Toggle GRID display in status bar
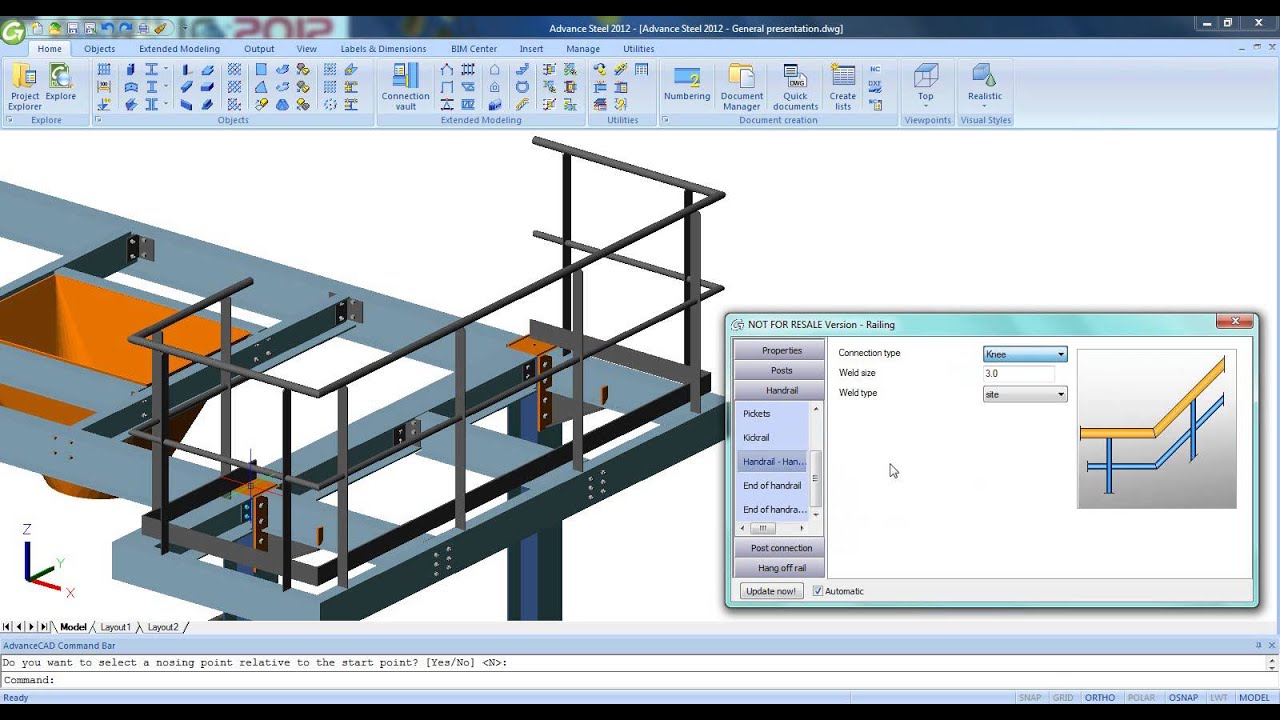Viewport: 1280px width, 720px height. coord(1063,698)
